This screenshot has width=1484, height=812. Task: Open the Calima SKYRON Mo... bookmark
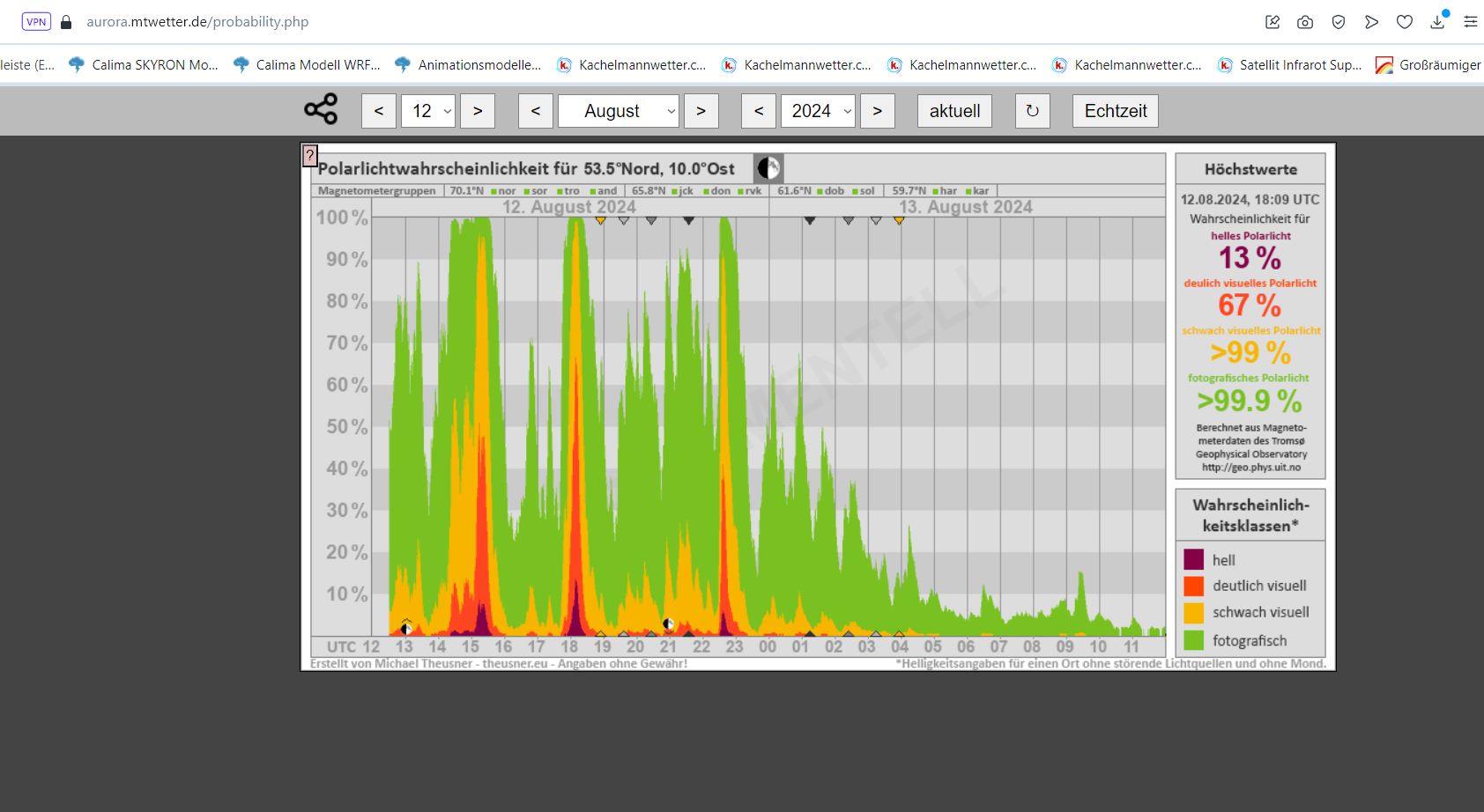[144, 65]
